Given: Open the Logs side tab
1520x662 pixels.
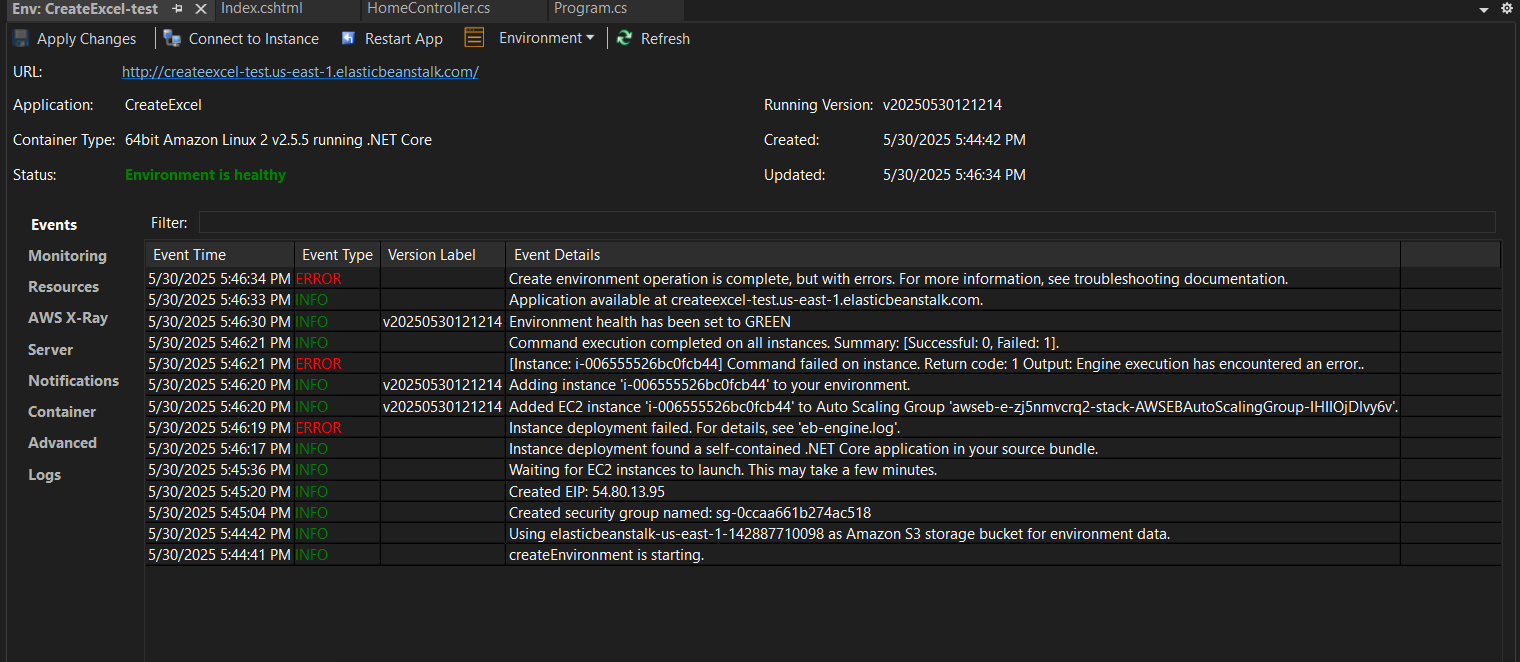Looking at the screenshot, I should (x=45, y=475).
